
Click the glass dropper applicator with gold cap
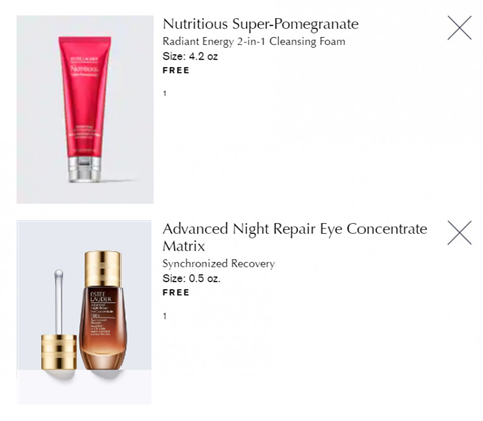59,321
